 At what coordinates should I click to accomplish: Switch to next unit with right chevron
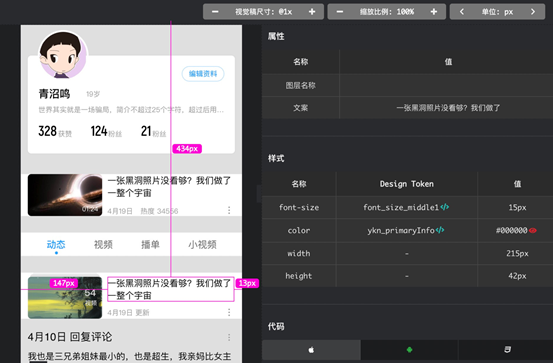533,12
